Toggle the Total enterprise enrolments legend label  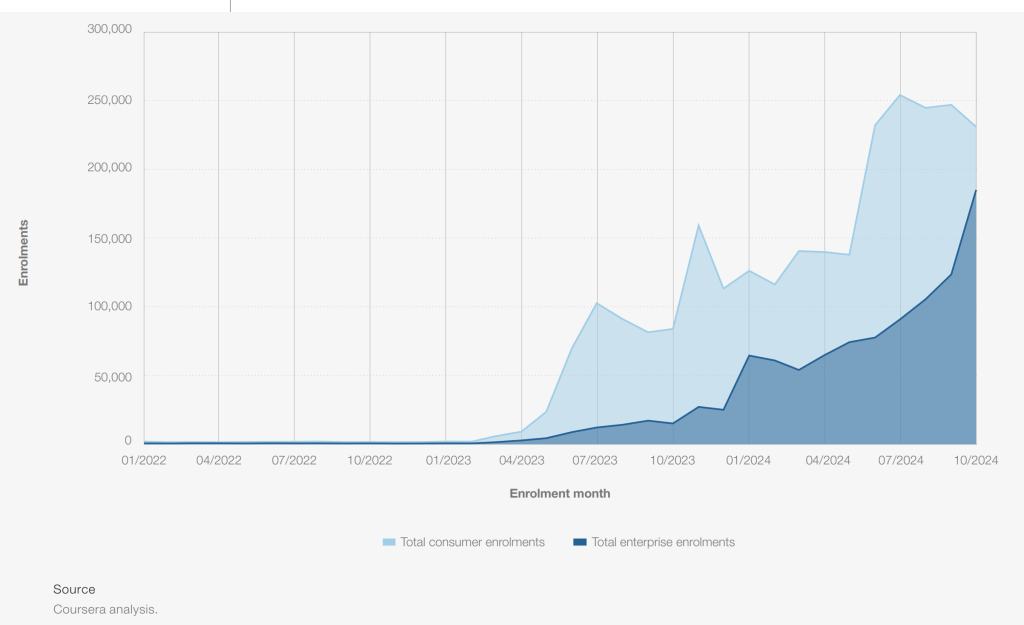coord(663,542)
